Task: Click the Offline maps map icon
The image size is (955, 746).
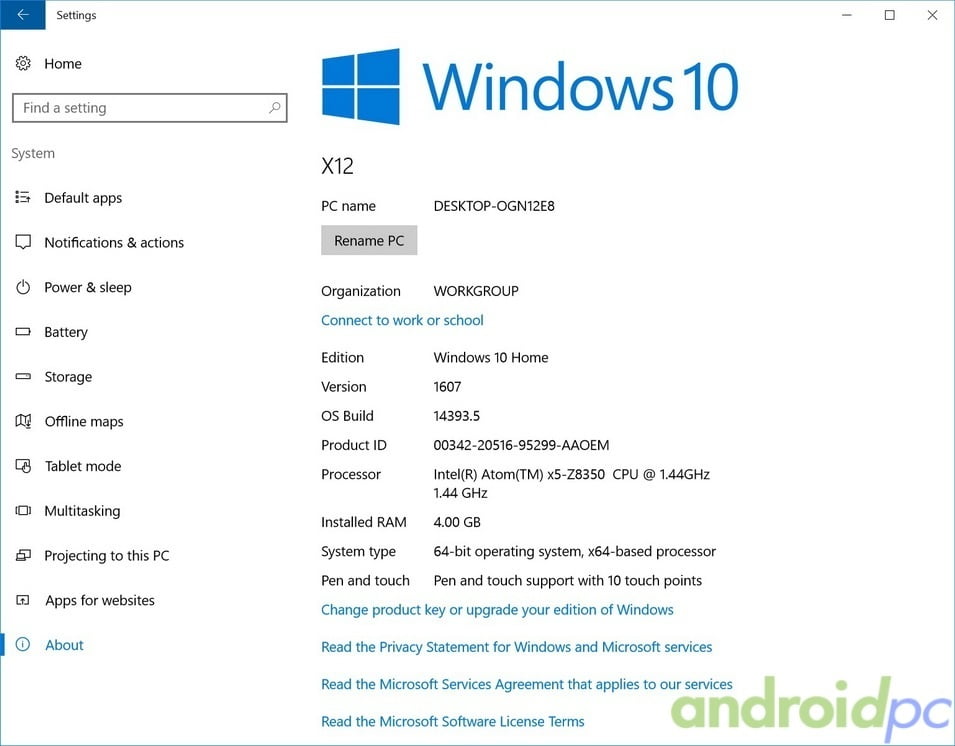Action: click(23, 421)
